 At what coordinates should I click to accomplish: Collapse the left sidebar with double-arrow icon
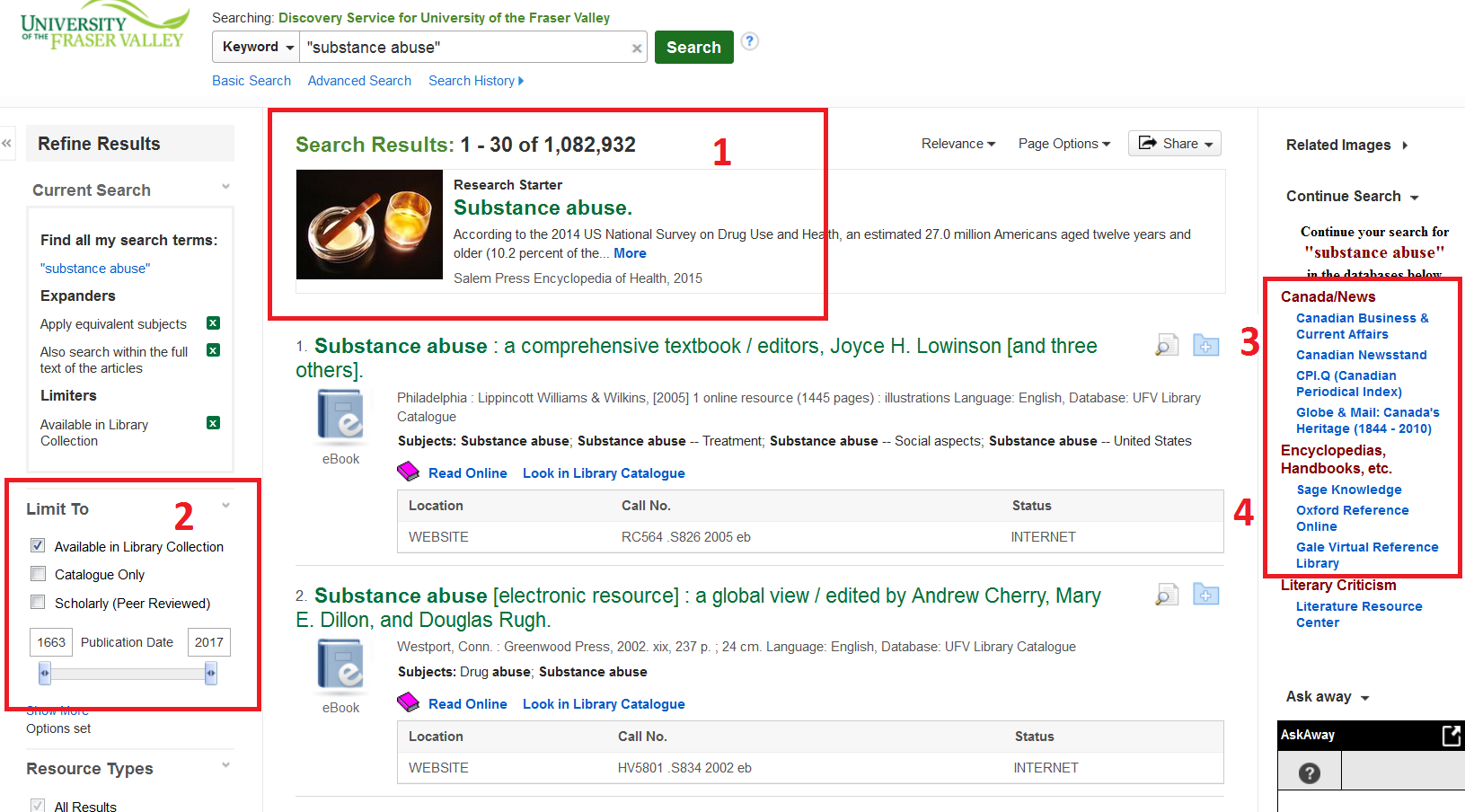(x=7, y=143)
